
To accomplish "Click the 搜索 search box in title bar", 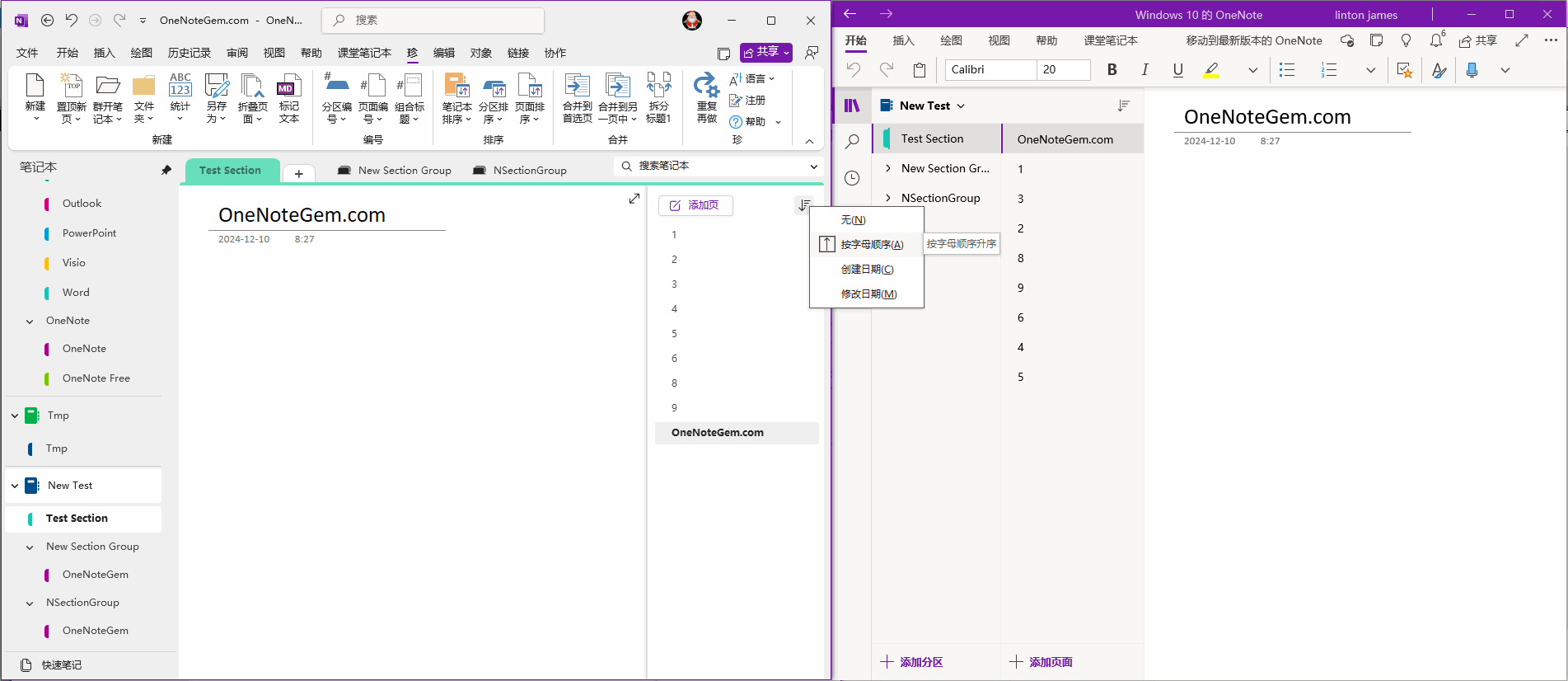I will (433, 20).
